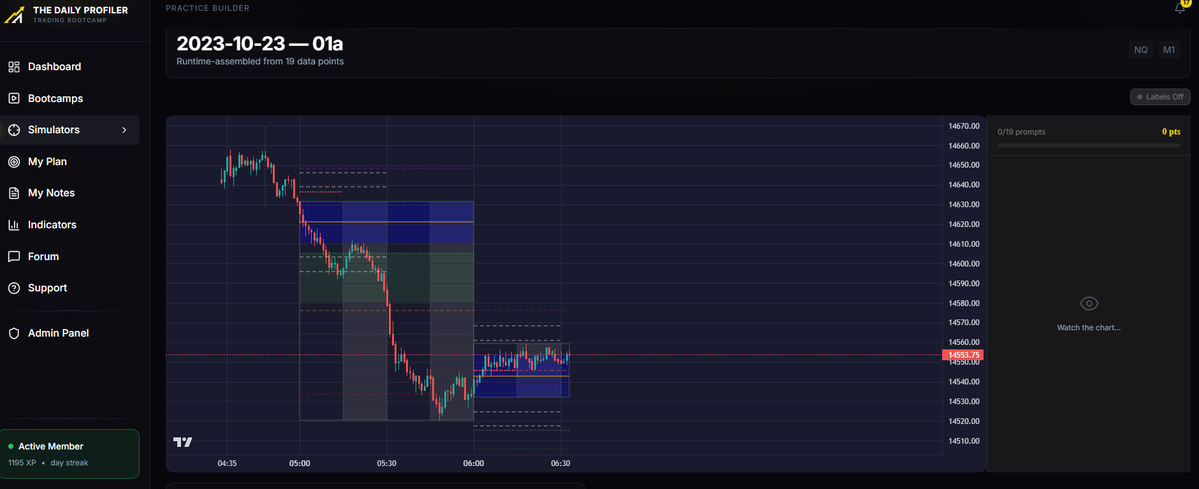1199x489 pixels.
Task: Click the Admin Panel shield icon
Action: (x=14, y=333)
